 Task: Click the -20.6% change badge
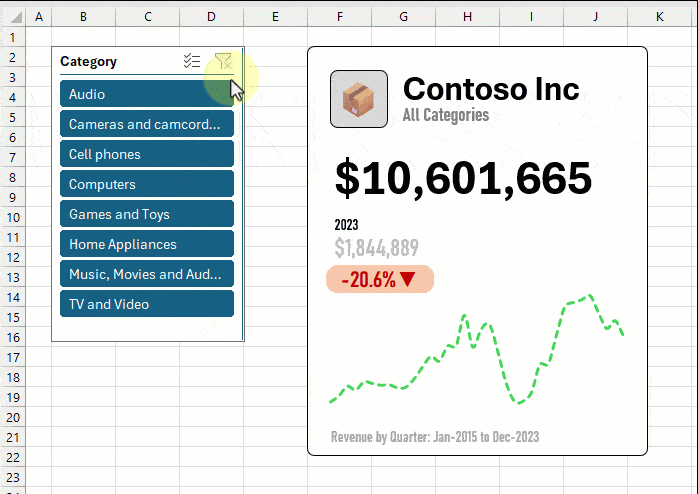380,279
